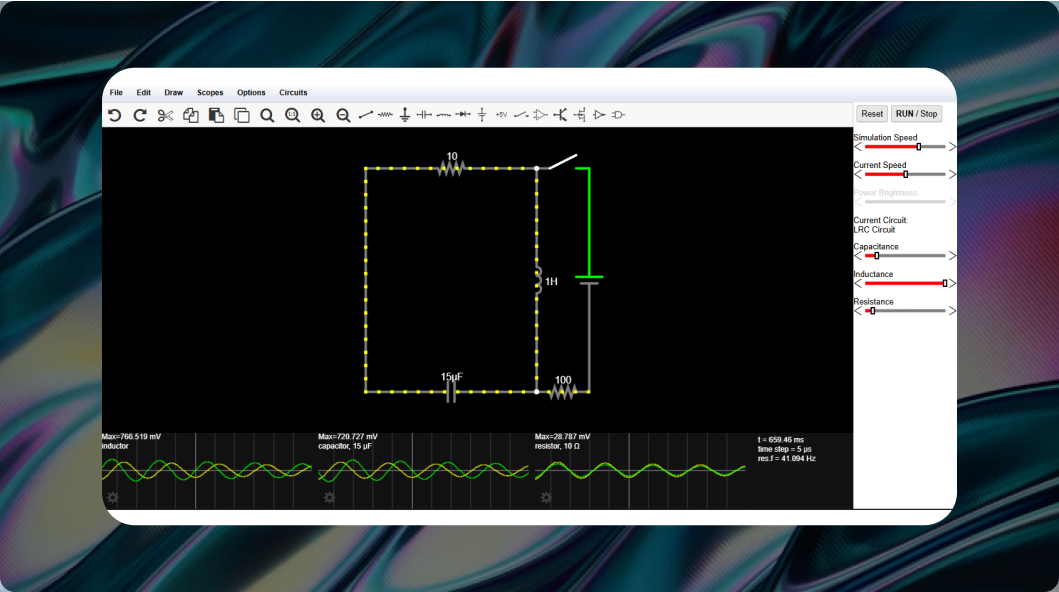Cut selection with the scissors icon
The image size is (1059, 592).
pos(165,115)
